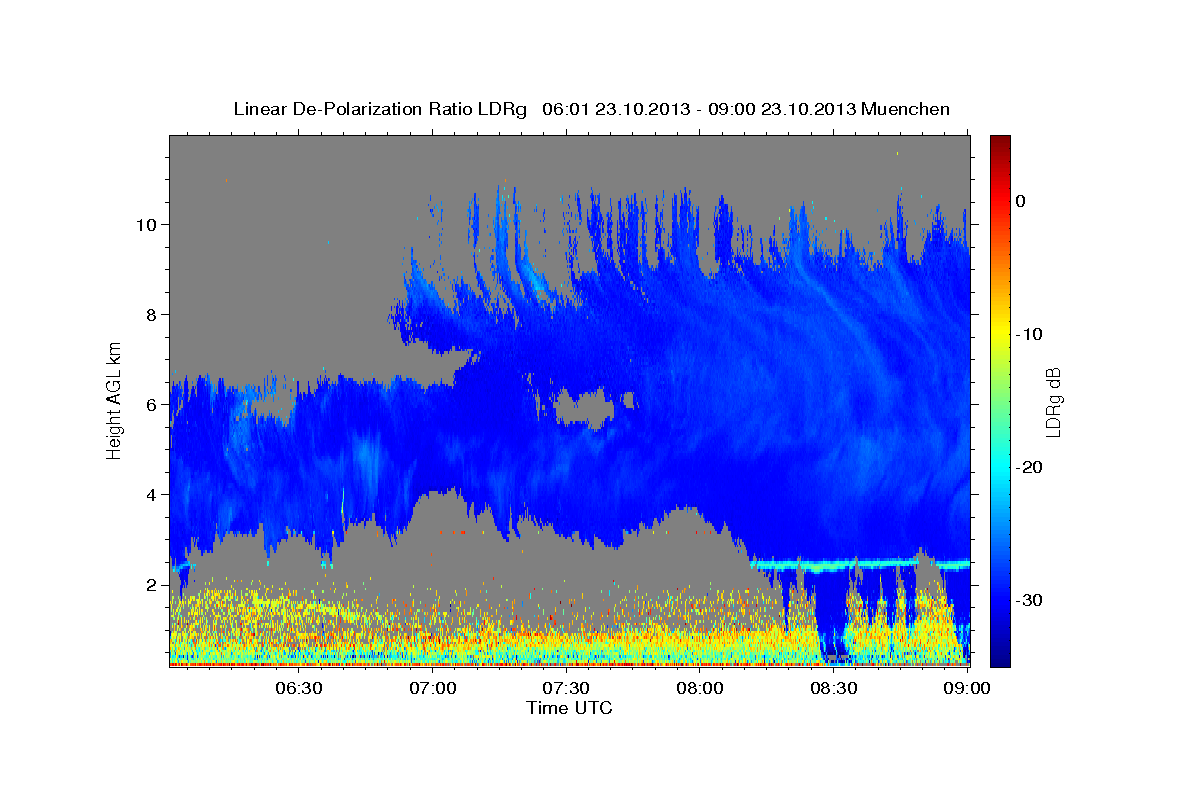Image resolution: width=1200 pixels, height=800 pixels.
Task: Click the cyan melting layer band near 2.5 km
Action: coord(860,565)
